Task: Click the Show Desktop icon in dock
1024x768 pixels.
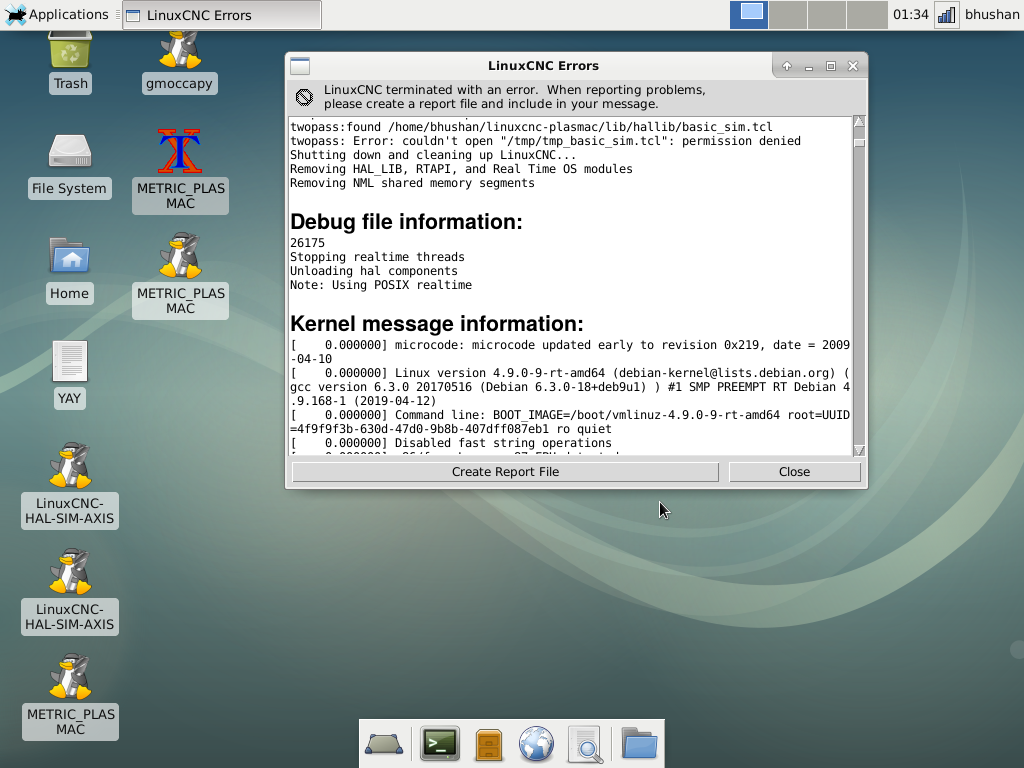Action: [385, 744]
